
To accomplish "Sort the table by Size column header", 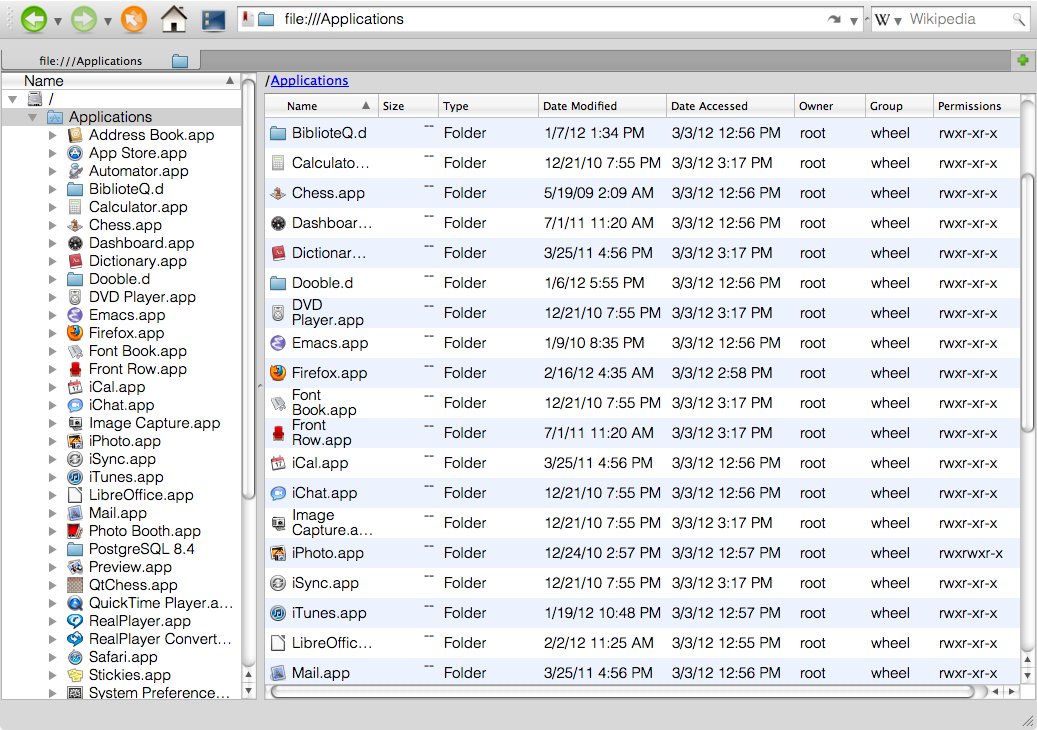I will pyautogui.click(x=408, y=106).
